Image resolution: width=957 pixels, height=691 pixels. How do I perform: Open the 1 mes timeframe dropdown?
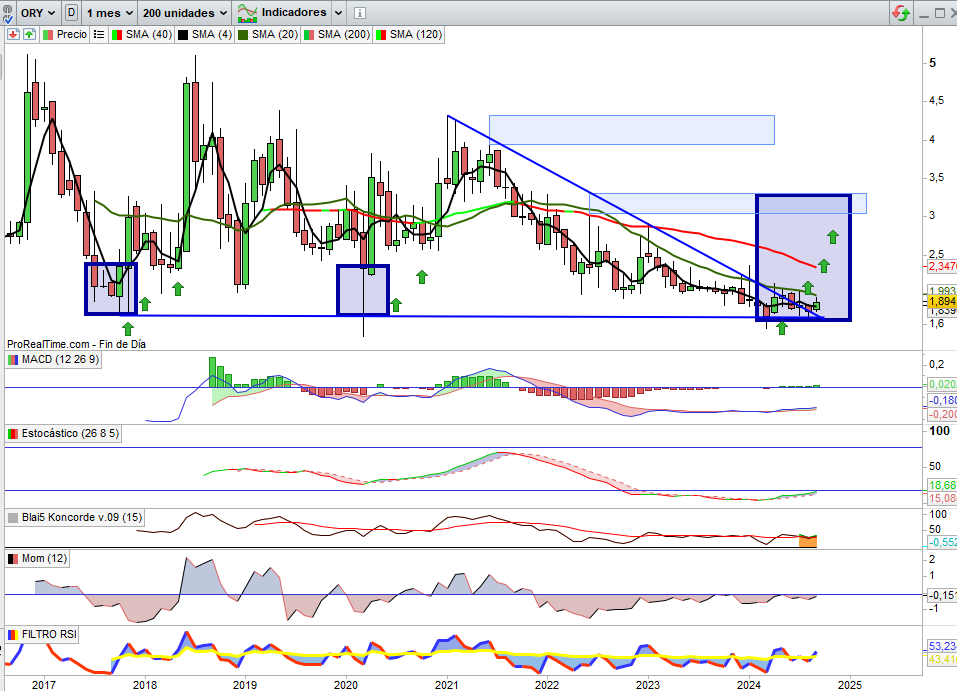(x=109, y=13)
